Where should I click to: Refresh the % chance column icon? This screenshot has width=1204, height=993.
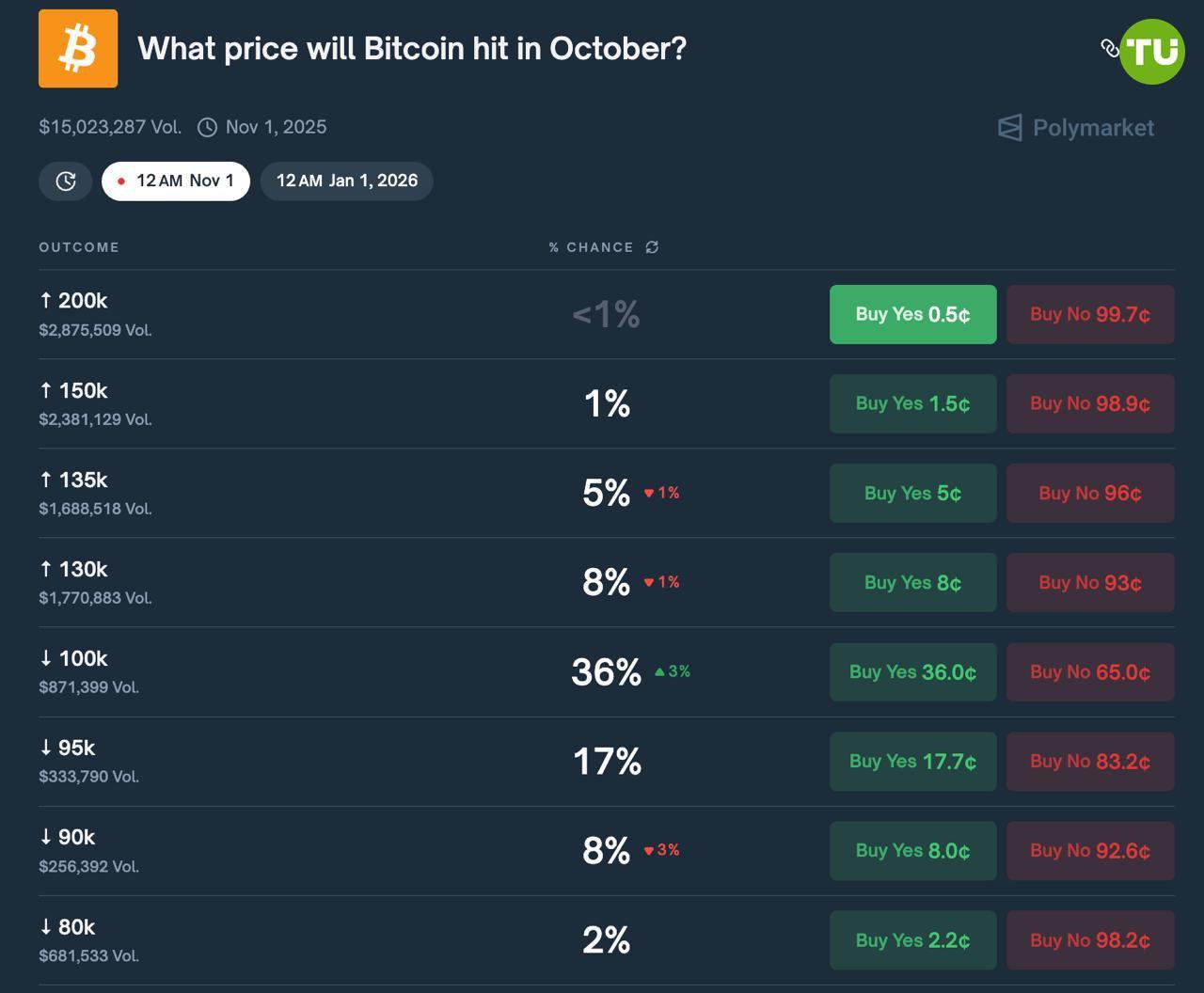pyautogui.click(x=652, y=247)
